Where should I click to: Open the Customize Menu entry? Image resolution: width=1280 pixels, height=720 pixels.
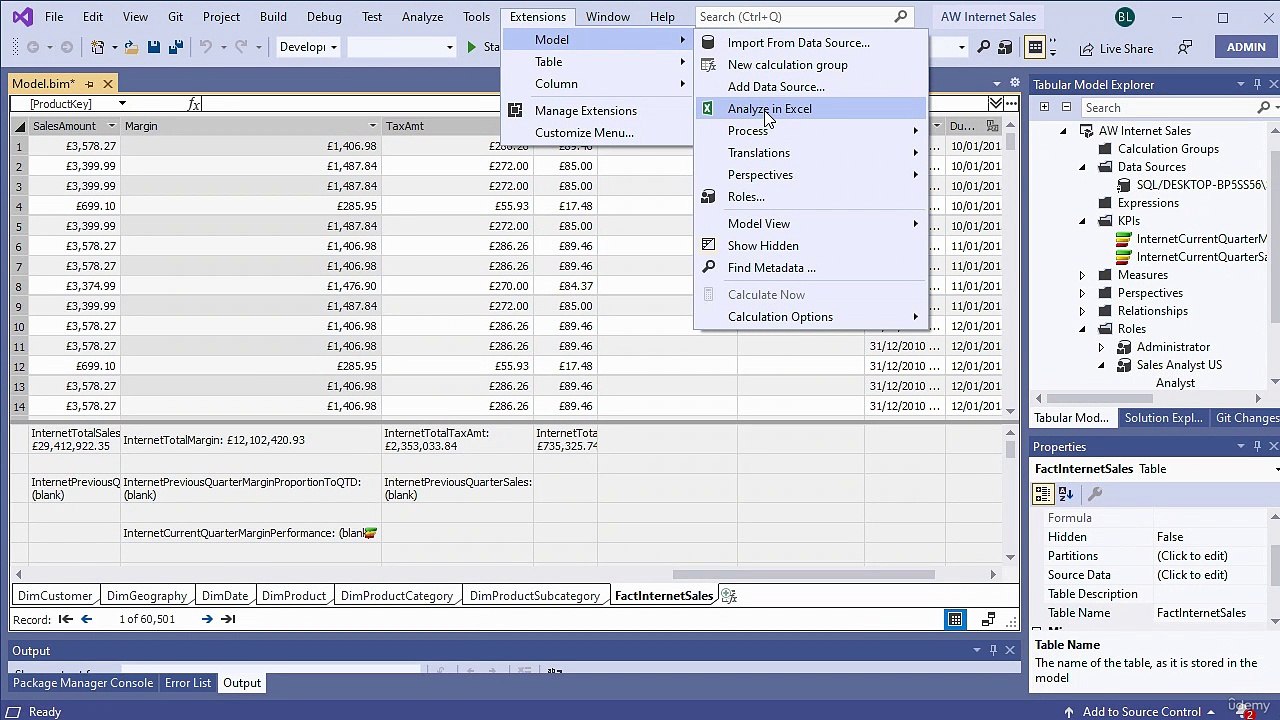click(x=584, y=133)
